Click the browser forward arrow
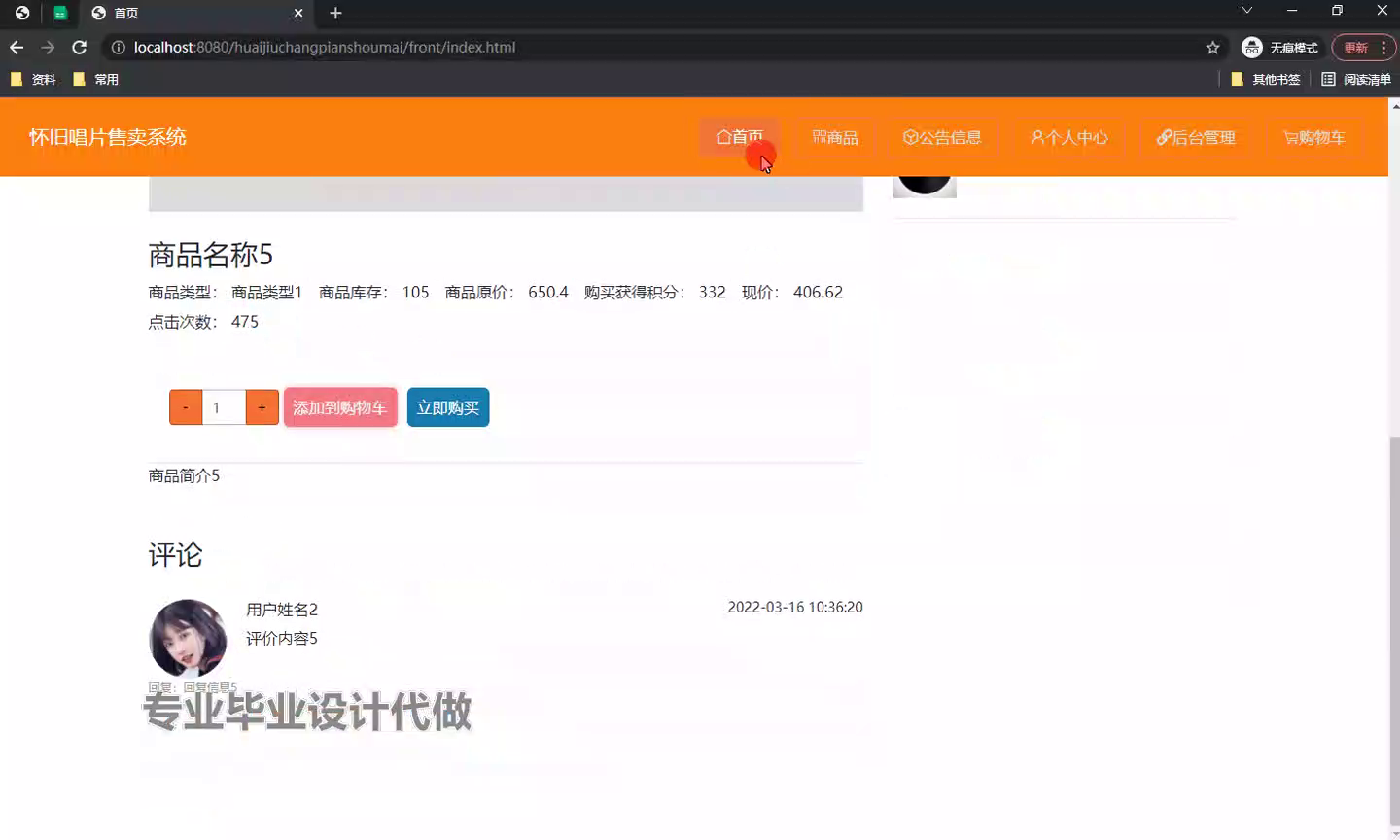Viewport: 1400px width, 840px height. point(48,47)
